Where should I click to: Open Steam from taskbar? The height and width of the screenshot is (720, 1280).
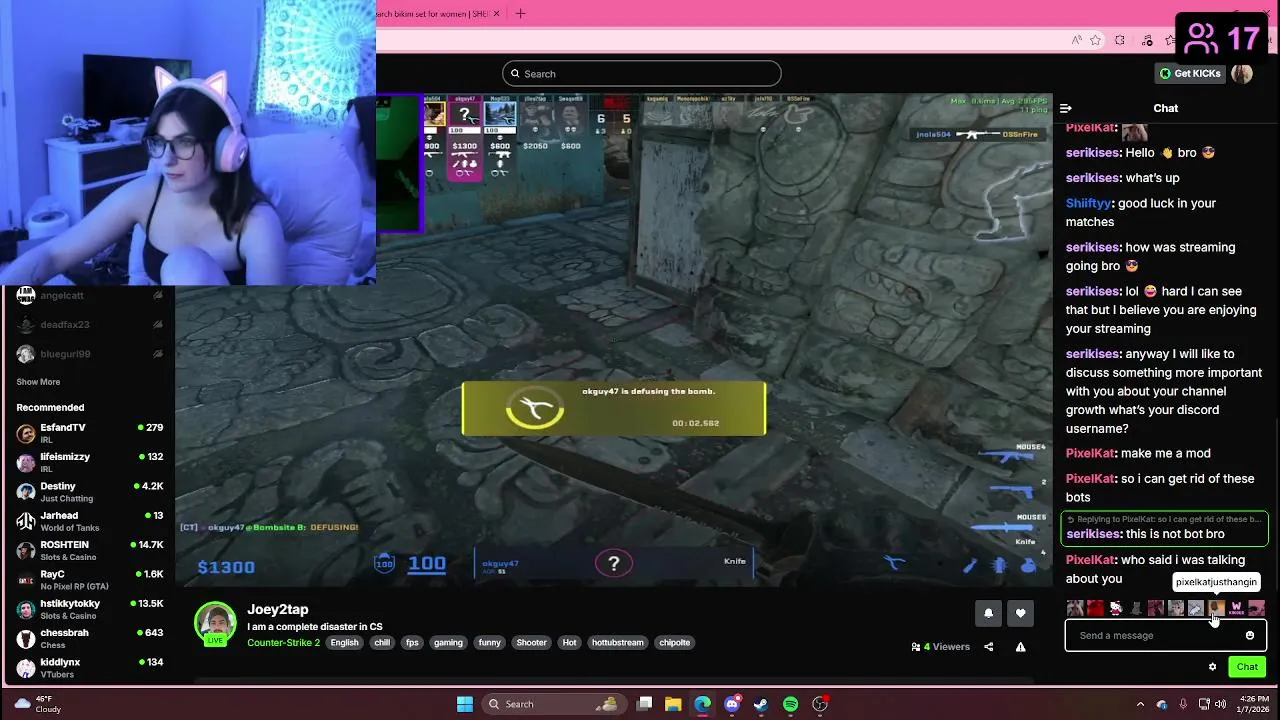[761, 704]
